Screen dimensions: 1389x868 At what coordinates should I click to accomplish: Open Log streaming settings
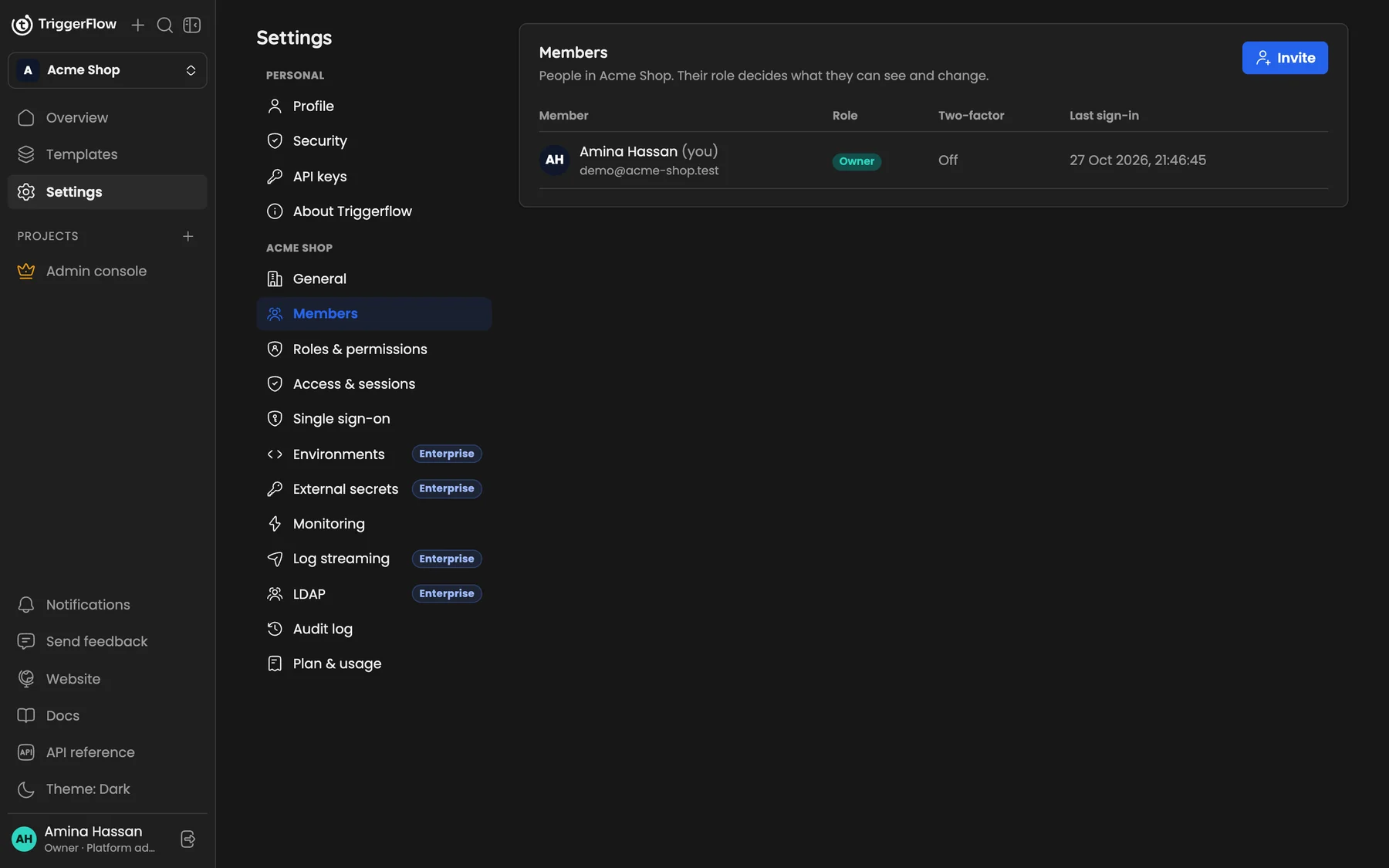point(374,559)
